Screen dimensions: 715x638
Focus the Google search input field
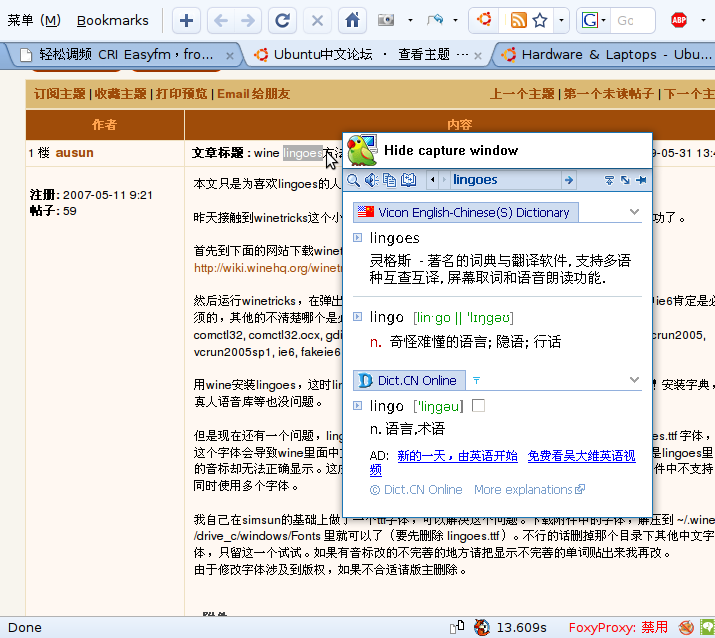634,21
